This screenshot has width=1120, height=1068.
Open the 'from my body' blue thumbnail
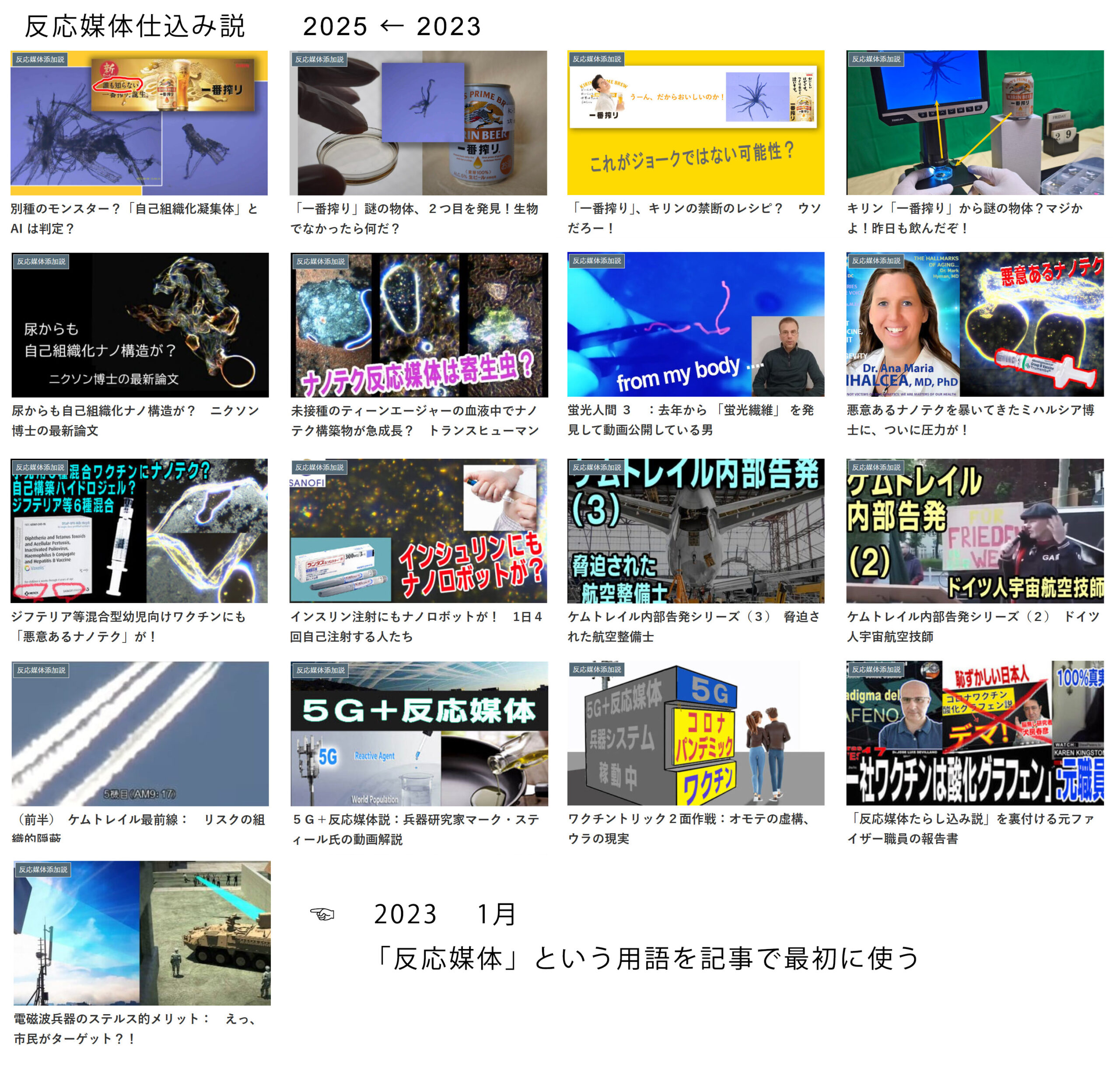coord(695,325)
